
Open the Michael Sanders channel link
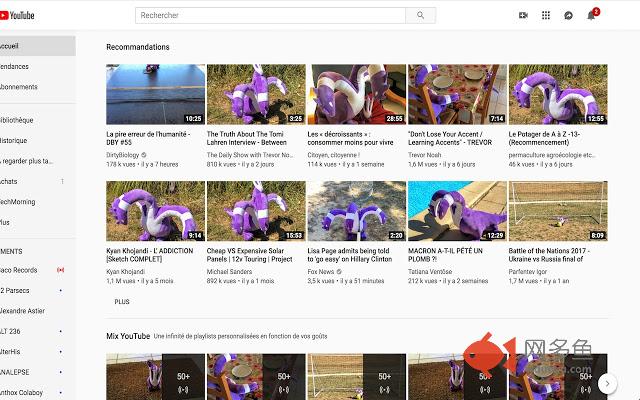(x=229, y=272)
